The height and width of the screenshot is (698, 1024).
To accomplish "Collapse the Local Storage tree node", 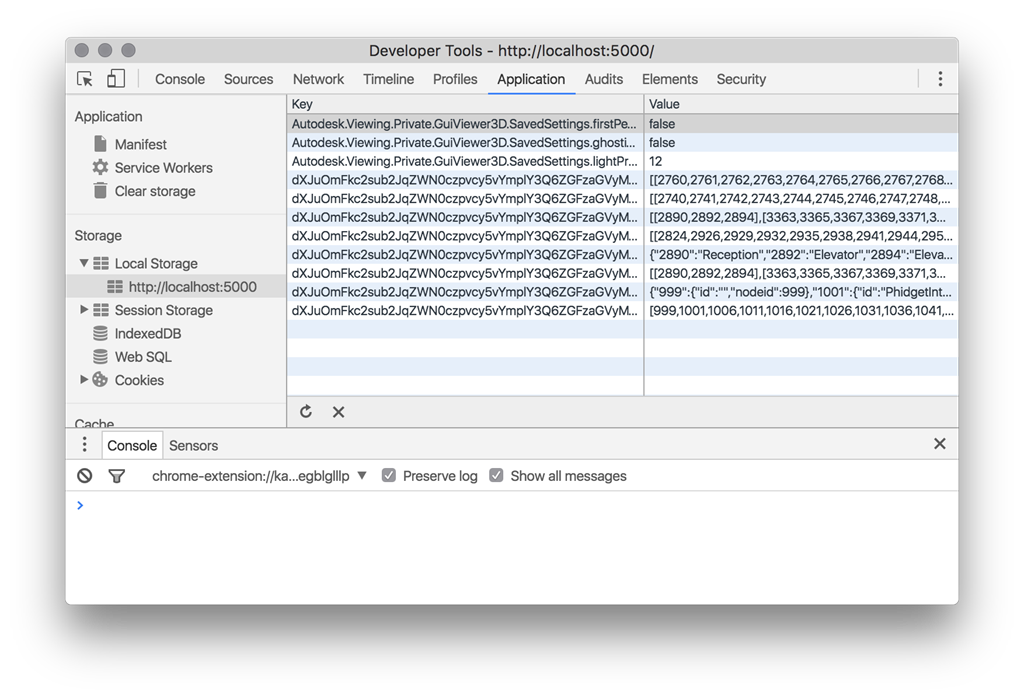I will click(x=84, y=264).
